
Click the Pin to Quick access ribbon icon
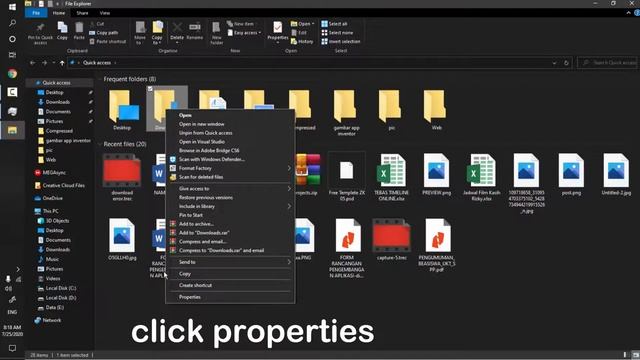(40, 33)
